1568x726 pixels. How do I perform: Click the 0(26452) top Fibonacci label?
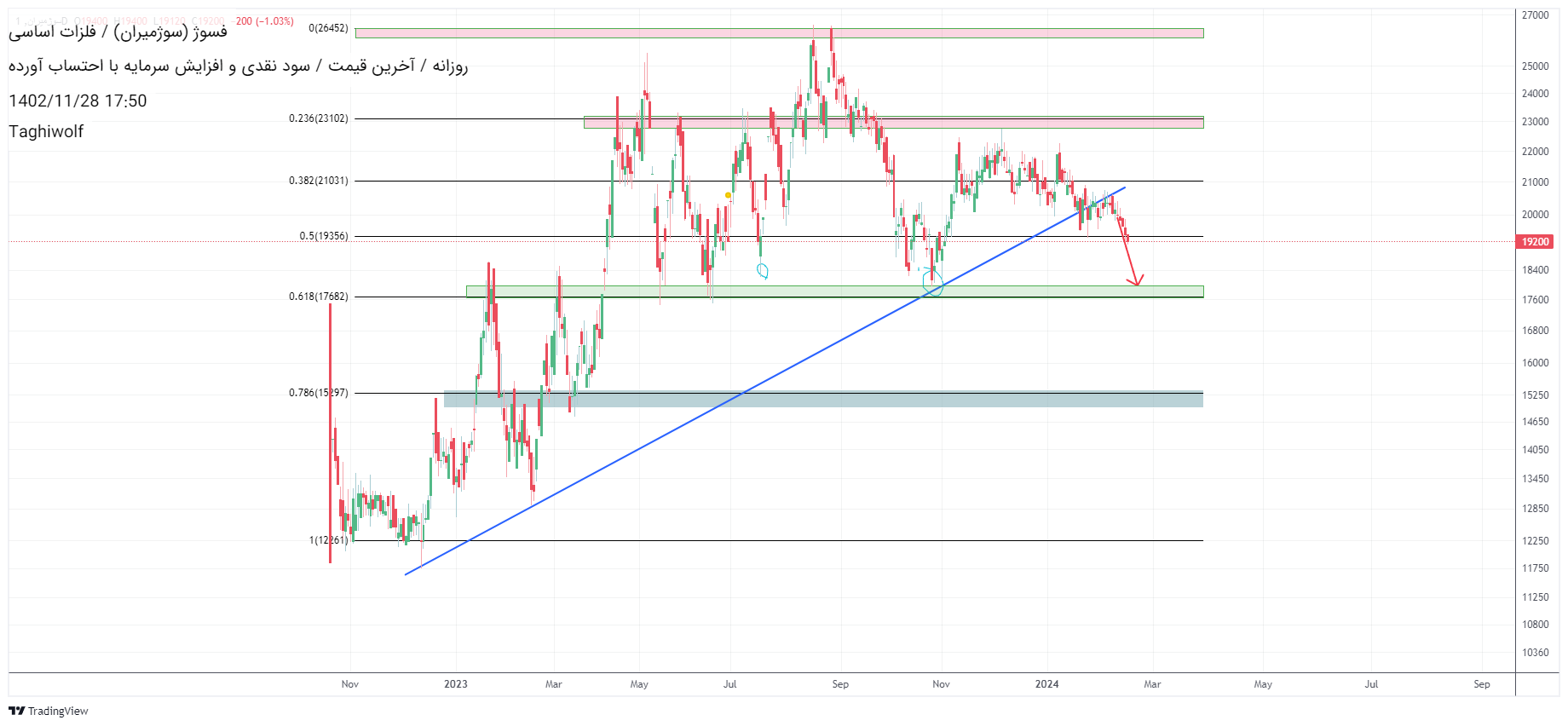pos(328,28)
